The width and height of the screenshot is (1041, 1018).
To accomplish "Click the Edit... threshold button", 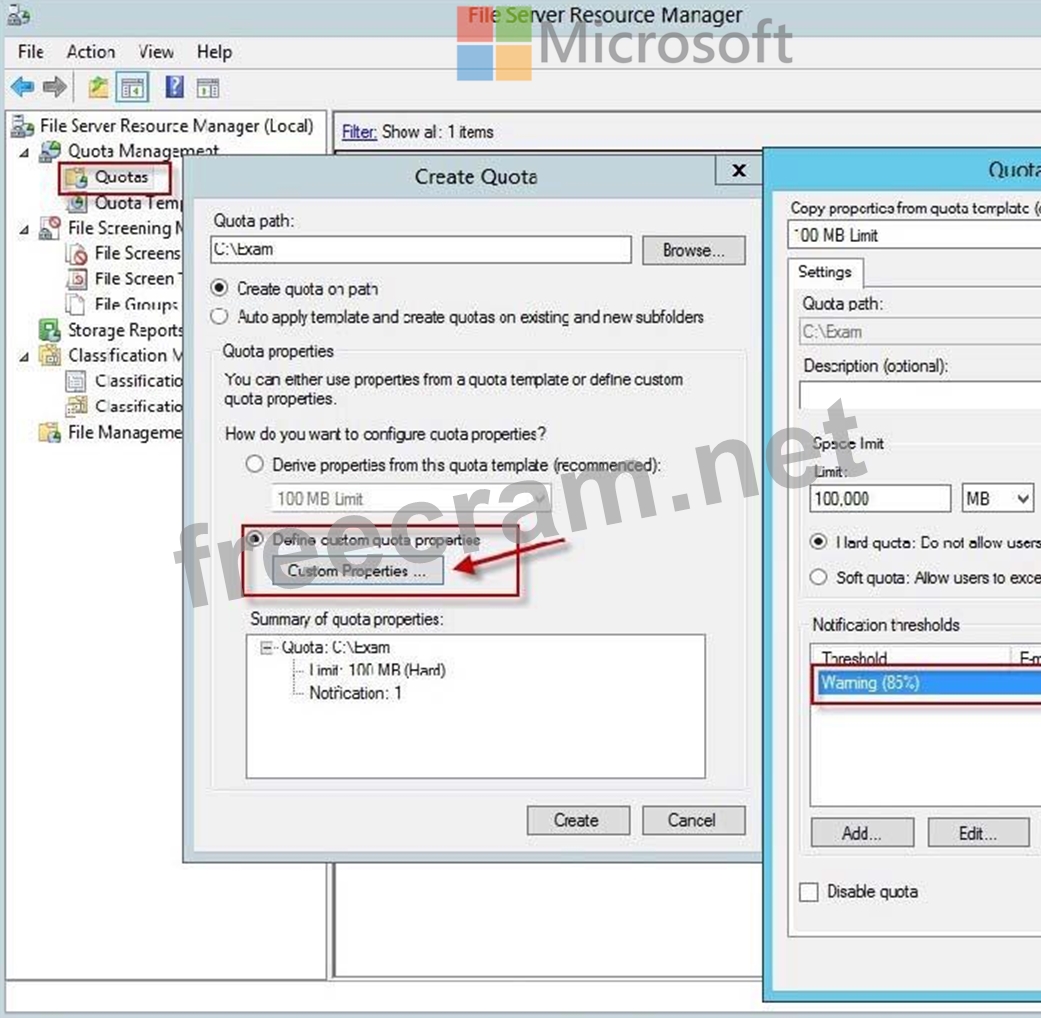I will pyautogui.click(x=978, y=833).
